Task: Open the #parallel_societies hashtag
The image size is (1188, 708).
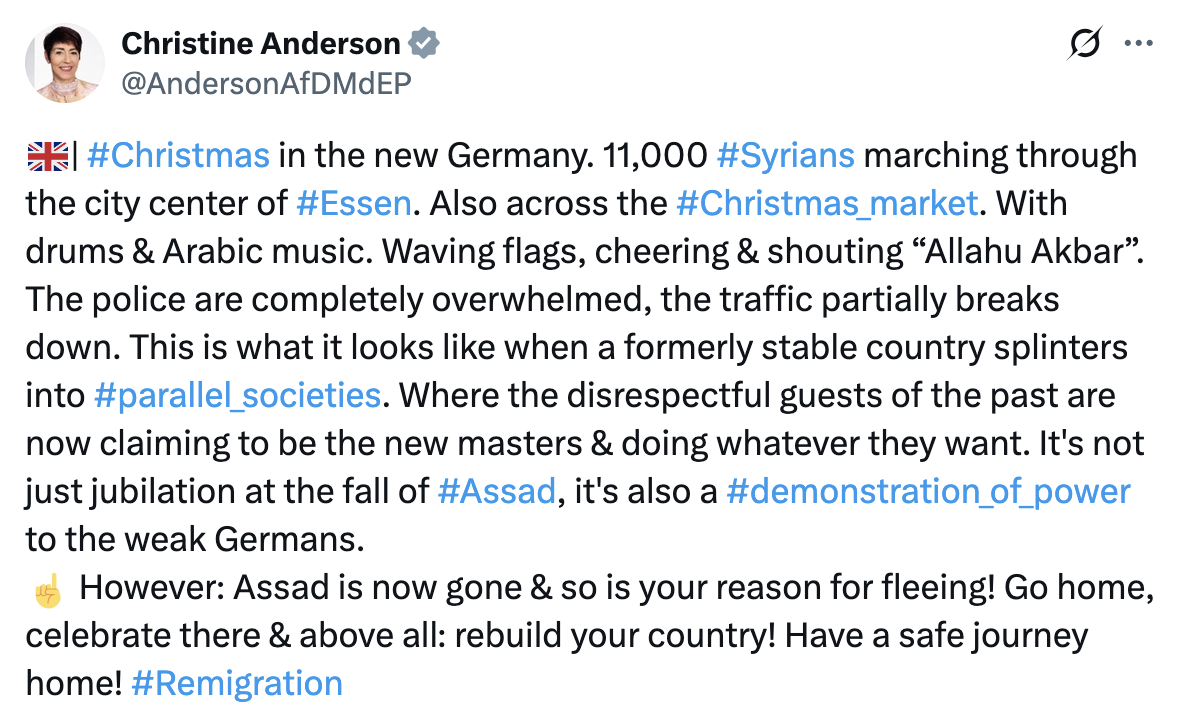Action: point(236,395)
